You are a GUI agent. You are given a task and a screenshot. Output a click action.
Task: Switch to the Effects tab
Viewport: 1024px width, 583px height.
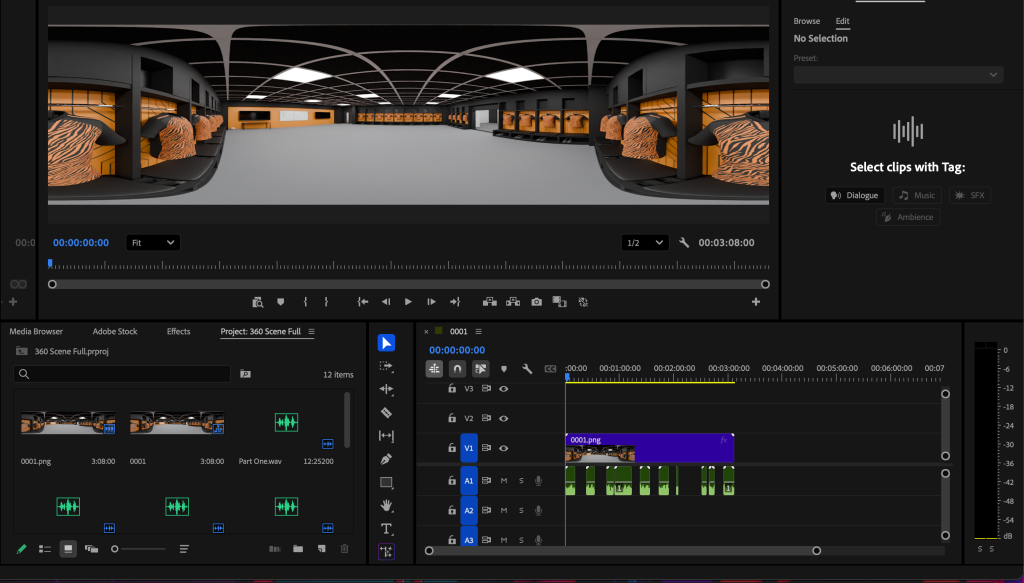[x=178, y=331]
